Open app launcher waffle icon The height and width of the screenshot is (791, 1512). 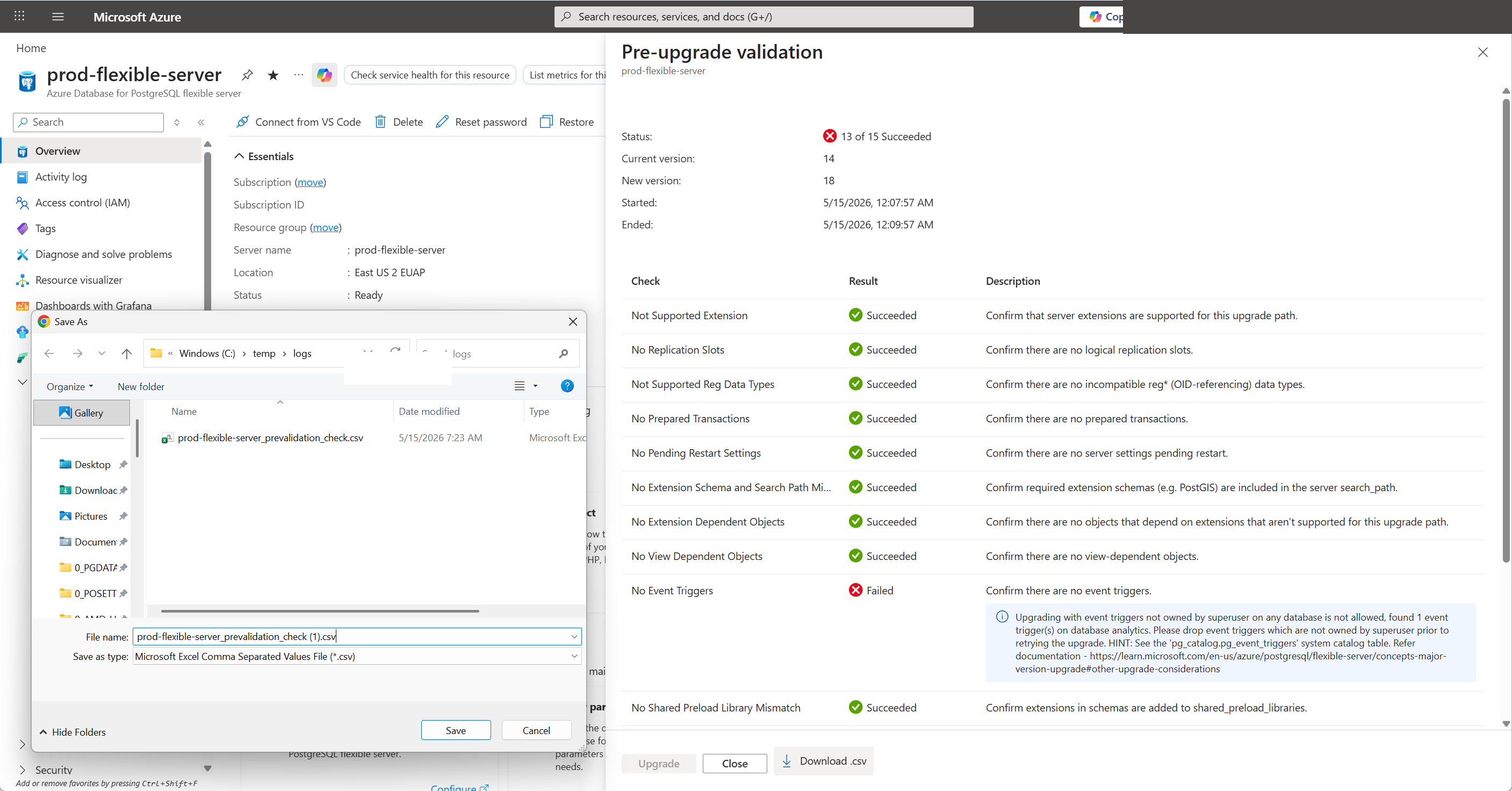tap(19, 17)
